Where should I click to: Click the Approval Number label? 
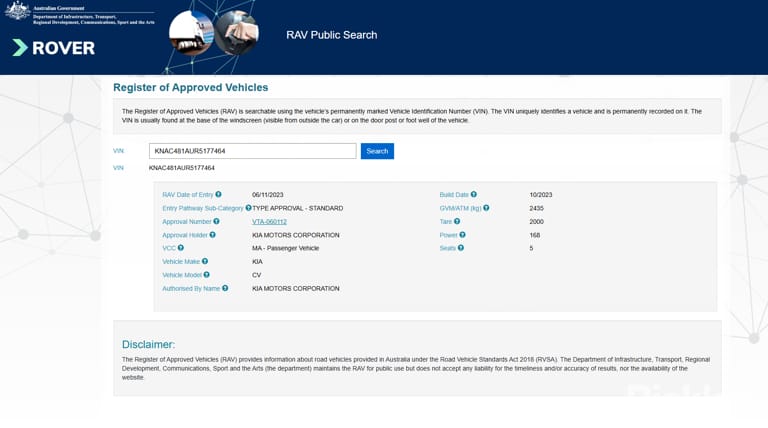point(187,222)
